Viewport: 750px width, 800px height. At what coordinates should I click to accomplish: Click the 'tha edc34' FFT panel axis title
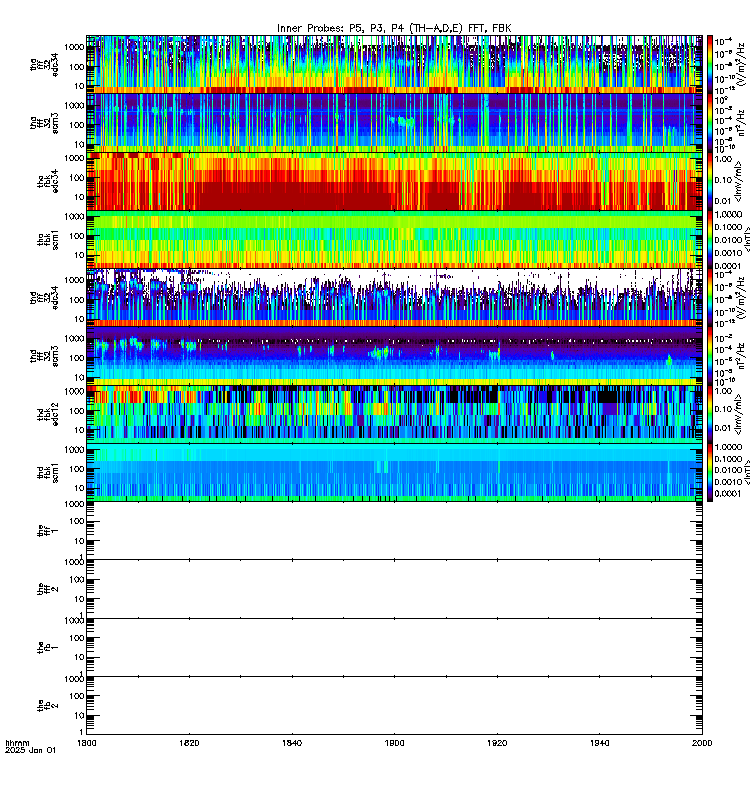pyautogui.click(x=44, y=65)
